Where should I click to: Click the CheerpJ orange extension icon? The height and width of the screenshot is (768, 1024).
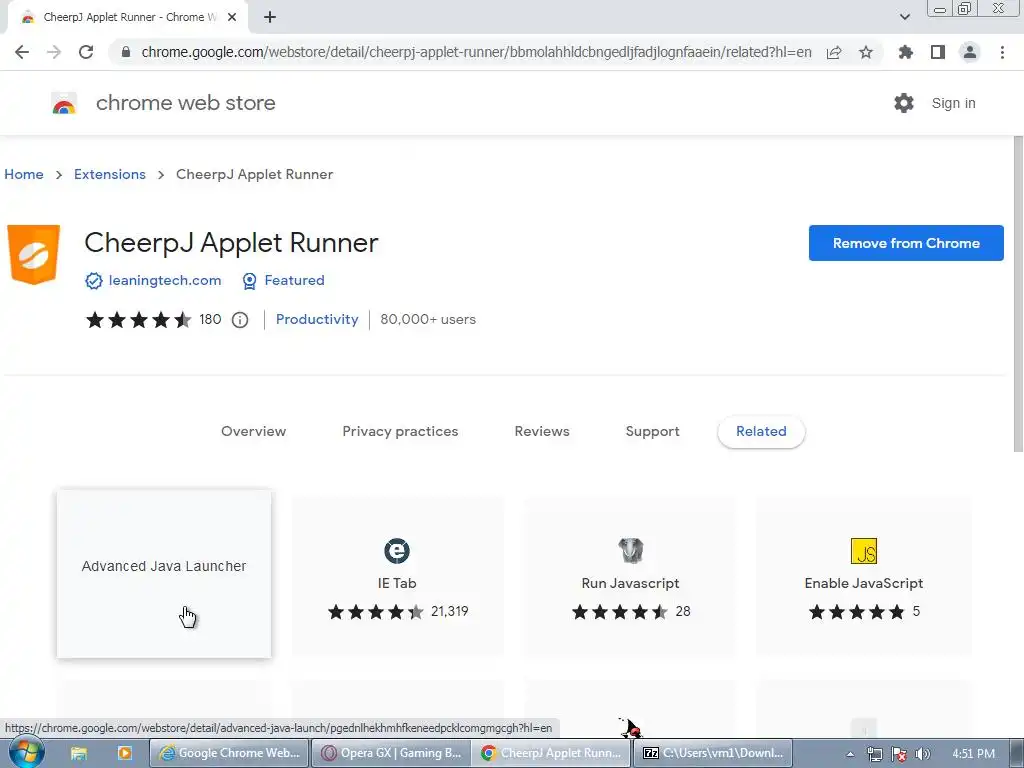click(33, 255)
